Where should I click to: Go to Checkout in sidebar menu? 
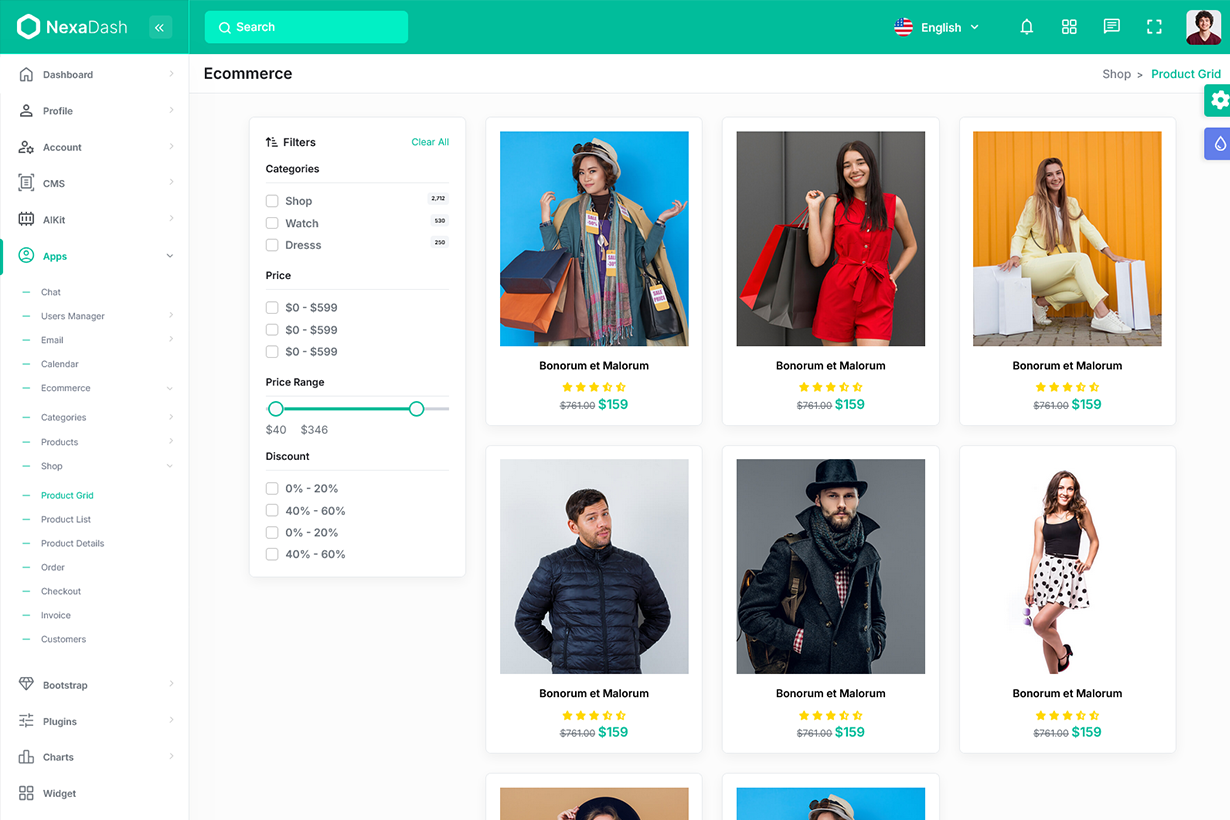tap(61, 591)
